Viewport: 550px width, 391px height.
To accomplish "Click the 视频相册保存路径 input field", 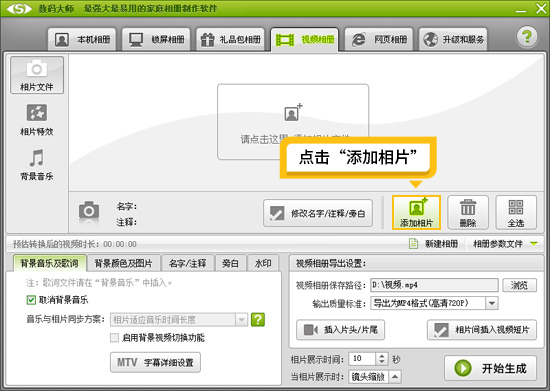I will (434, 285).
